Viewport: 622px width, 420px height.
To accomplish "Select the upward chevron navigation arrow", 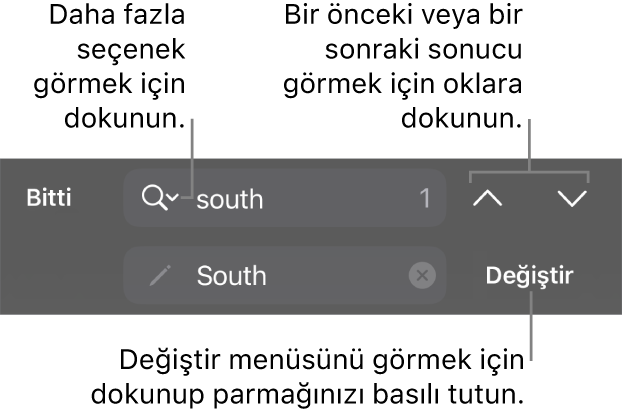I will (x=488, y=198).
